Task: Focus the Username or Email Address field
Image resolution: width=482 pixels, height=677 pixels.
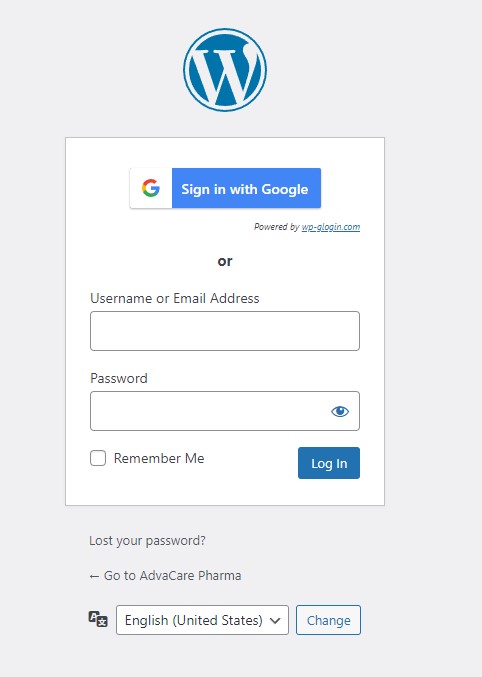Action: click(x=225, y=331)
